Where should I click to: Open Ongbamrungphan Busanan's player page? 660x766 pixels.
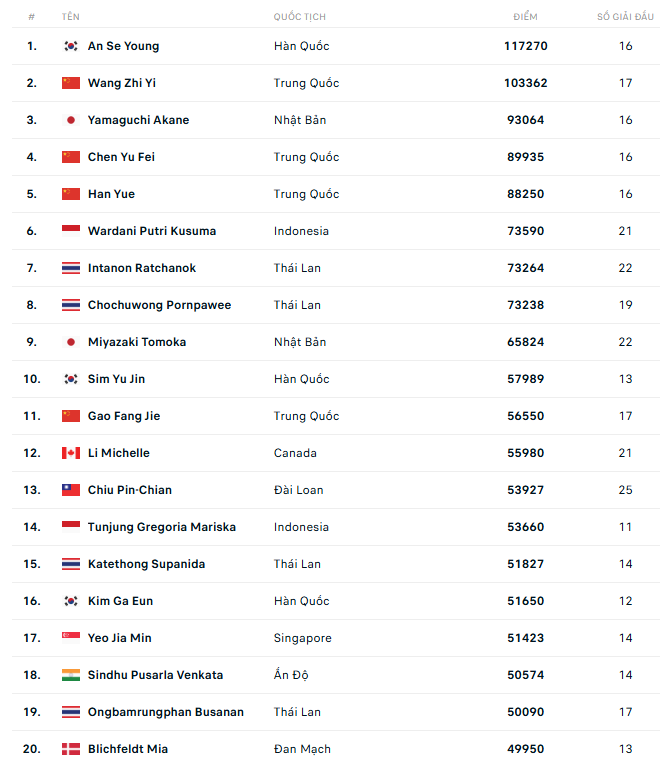point(166,712)
